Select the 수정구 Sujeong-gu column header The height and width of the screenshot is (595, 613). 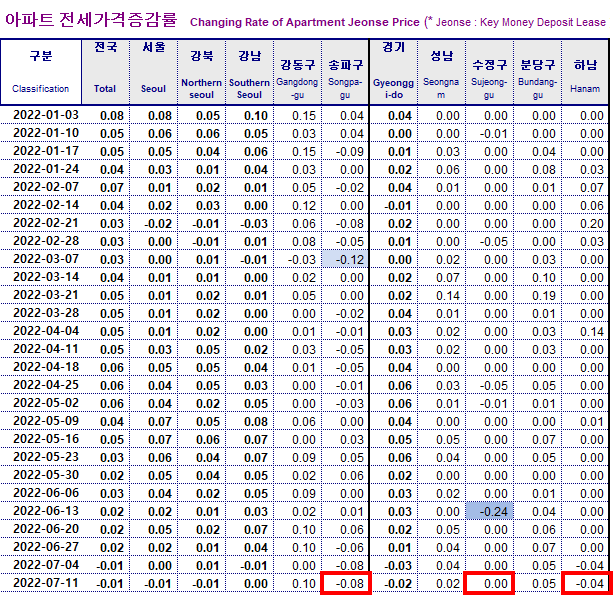tap(489, 72)
